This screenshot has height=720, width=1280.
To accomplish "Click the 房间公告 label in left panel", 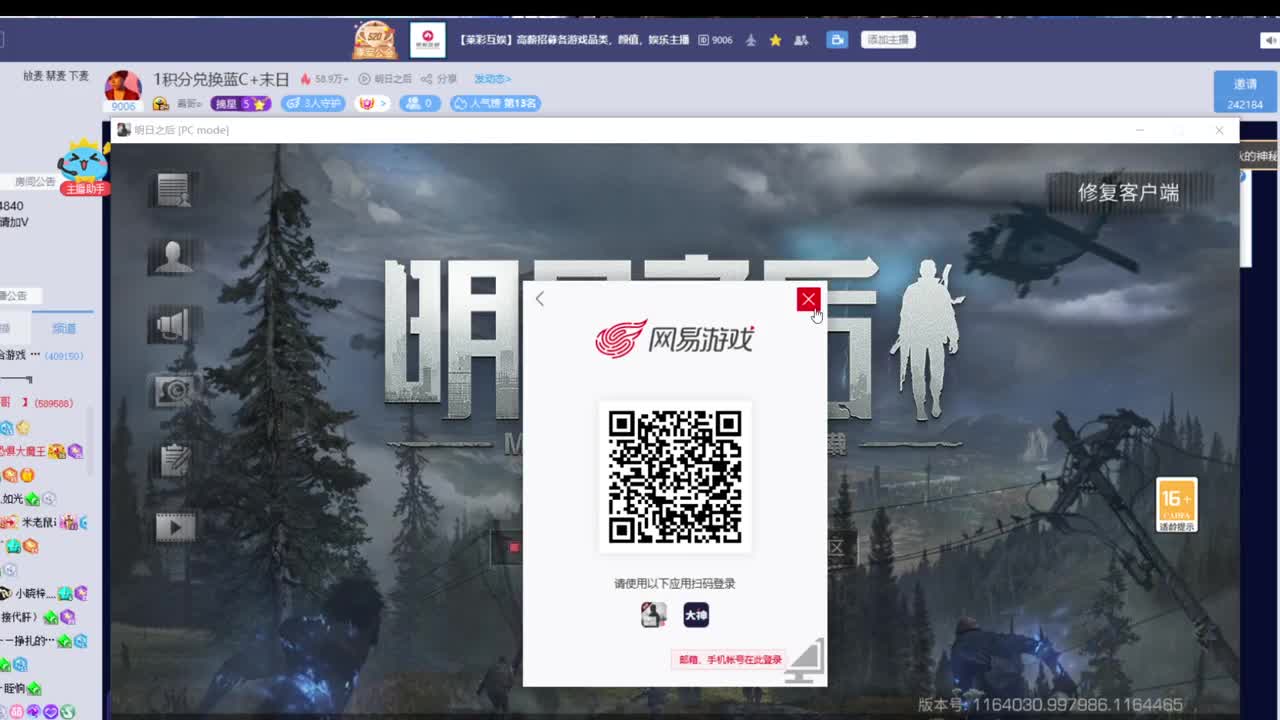I will pyautogui.click(x=34, y=182).
